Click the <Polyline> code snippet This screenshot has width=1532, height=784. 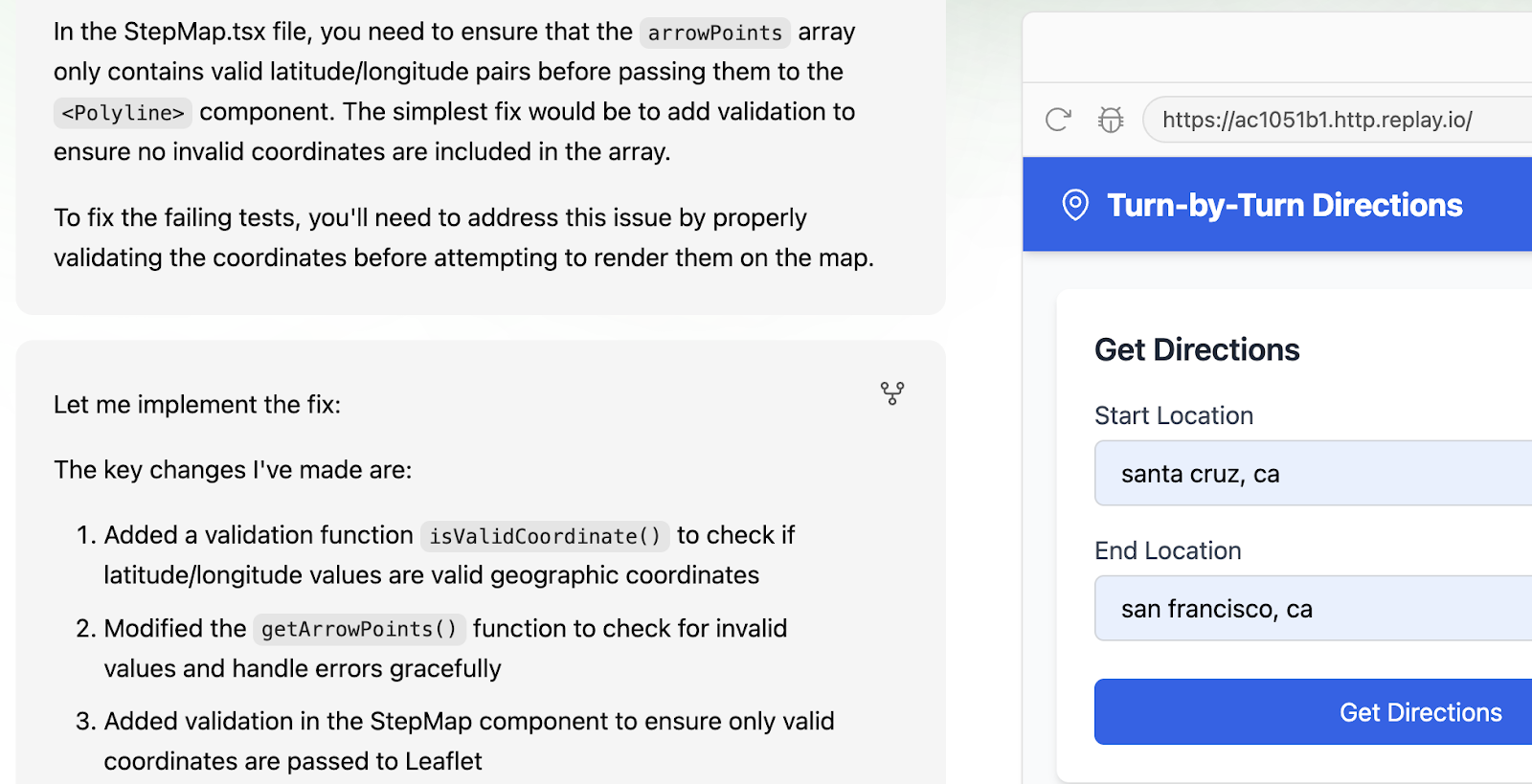[x=123, y=113]
